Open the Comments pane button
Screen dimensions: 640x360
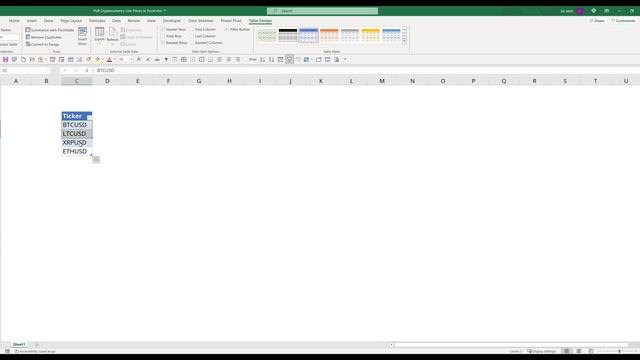tap(623, 20)
